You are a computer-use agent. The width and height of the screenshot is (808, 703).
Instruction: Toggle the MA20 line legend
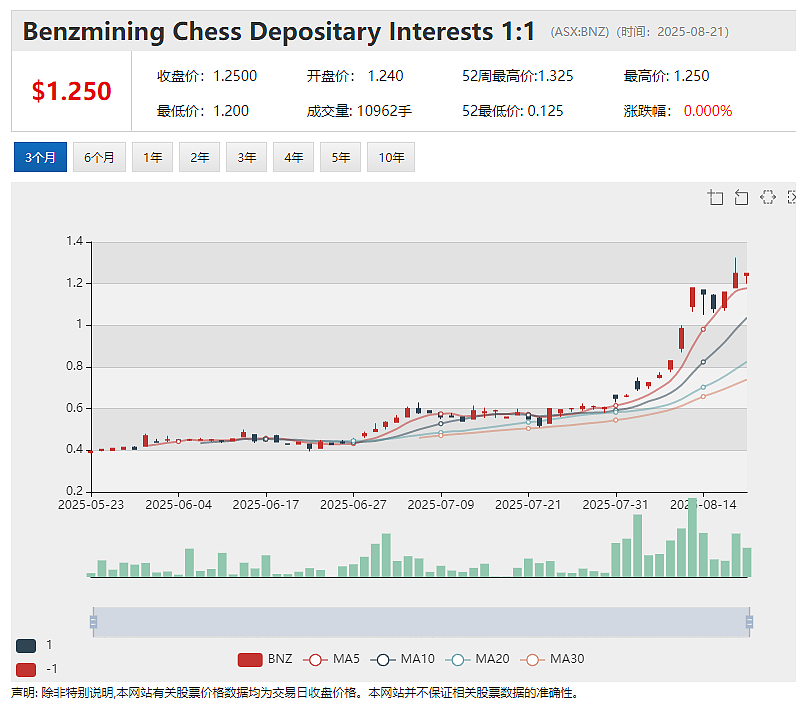(477, 659)
